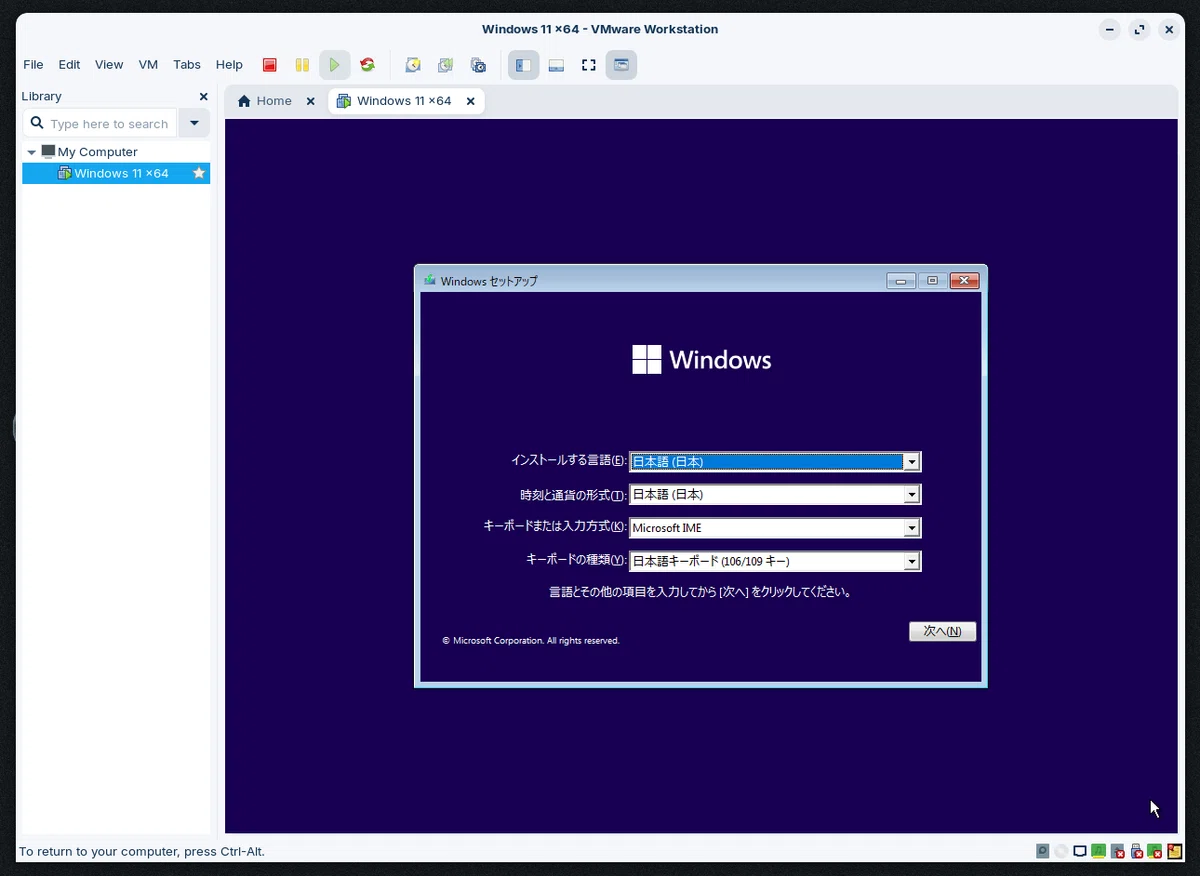Click the 言語とその他の項目 instruction text
1200x876 pixels.
click(700, 592)
